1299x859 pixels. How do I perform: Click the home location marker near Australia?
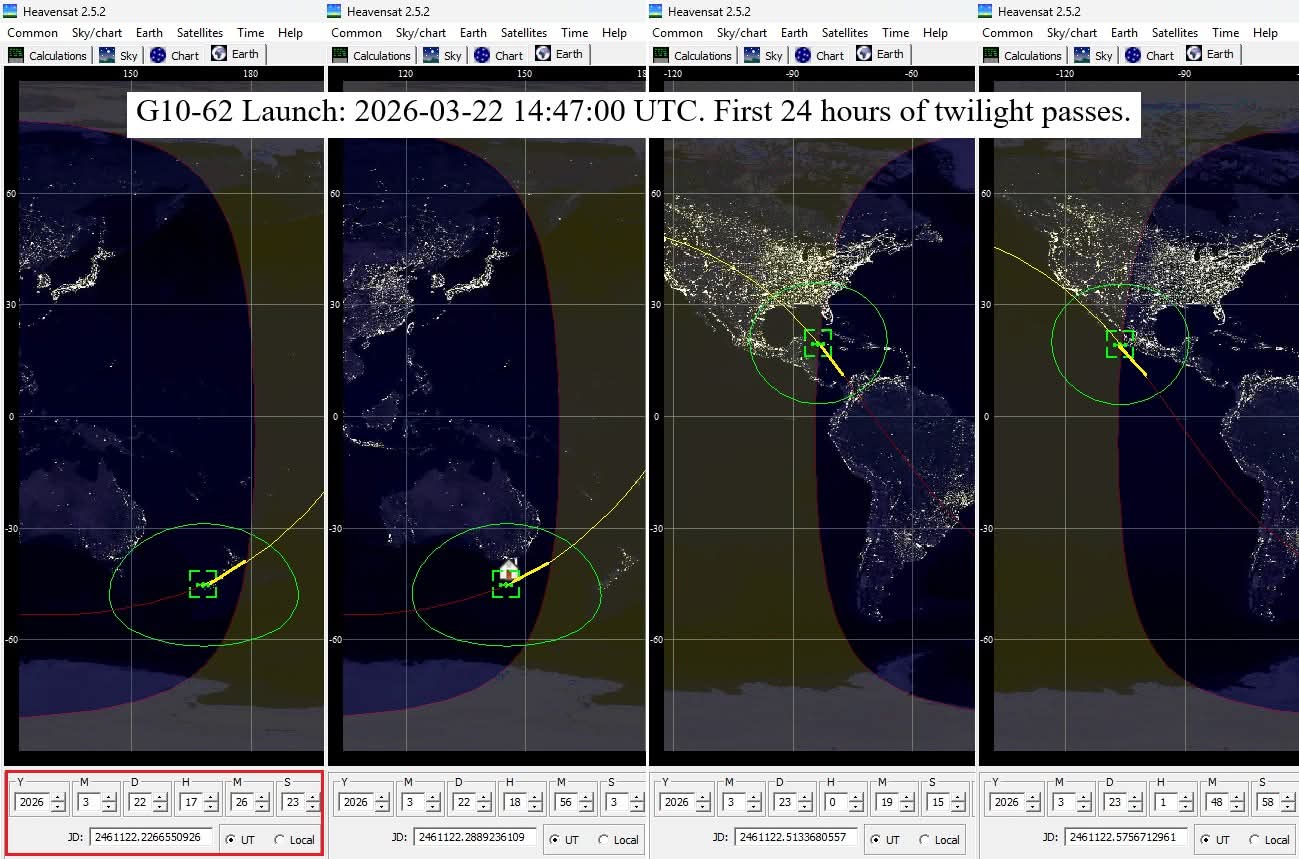(x=509, y=569)
